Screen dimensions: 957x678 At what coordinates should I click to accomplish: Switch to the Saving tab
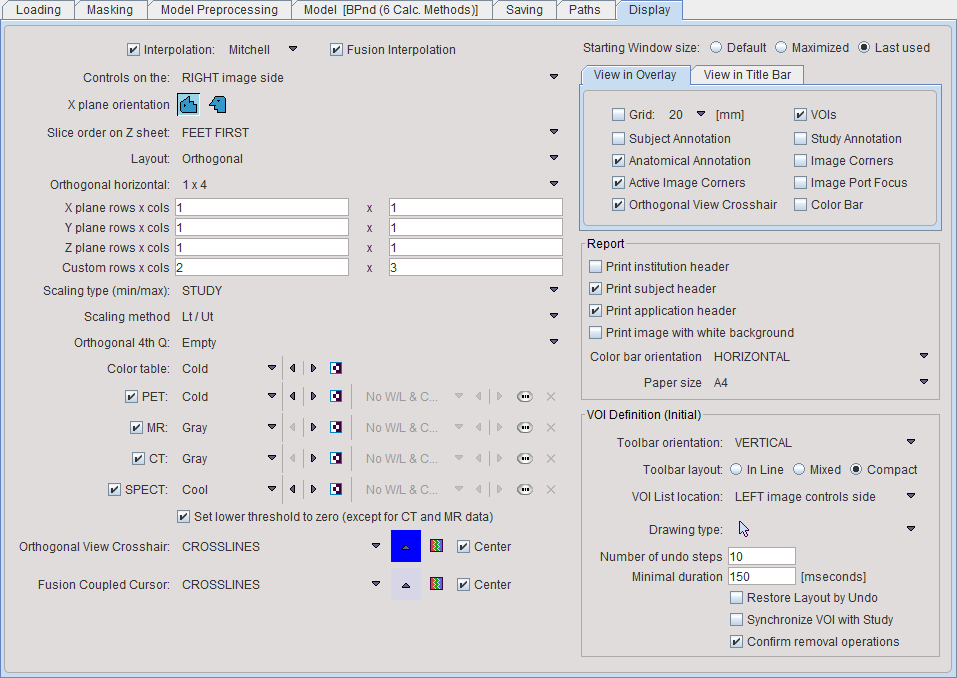[524, 10]
